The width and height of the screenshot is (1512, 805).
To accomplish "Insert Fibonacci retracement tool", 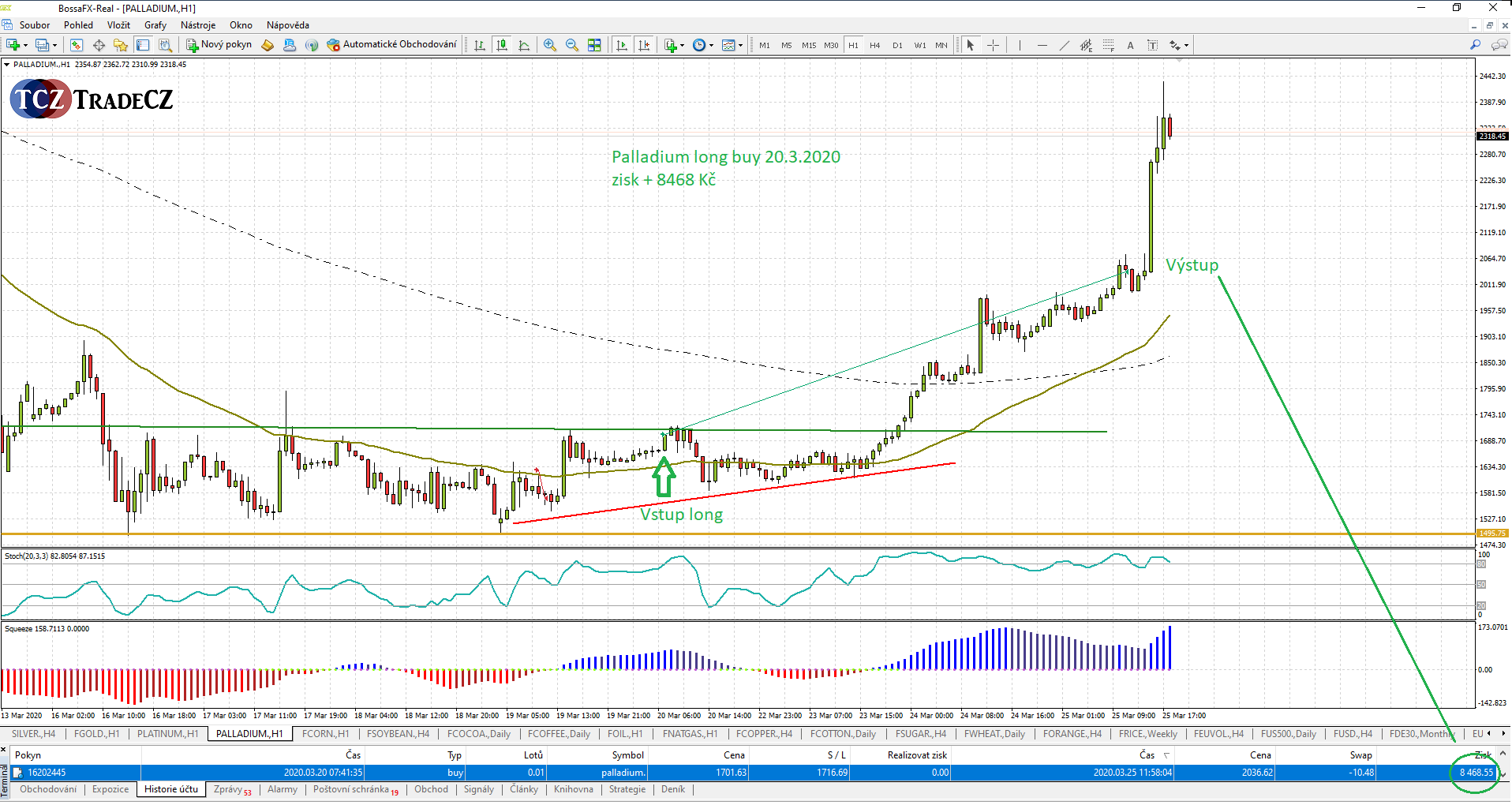I will (1108, 45).
